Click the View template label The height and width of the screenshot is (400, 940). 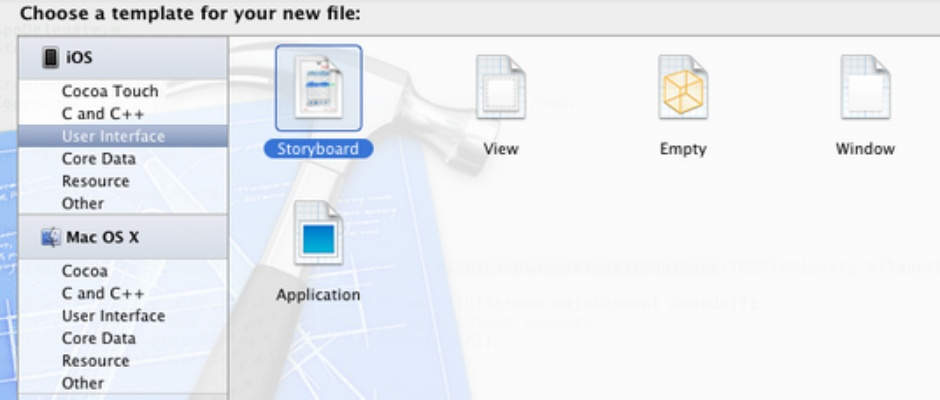pyautogui.click(x=501, y=149)
